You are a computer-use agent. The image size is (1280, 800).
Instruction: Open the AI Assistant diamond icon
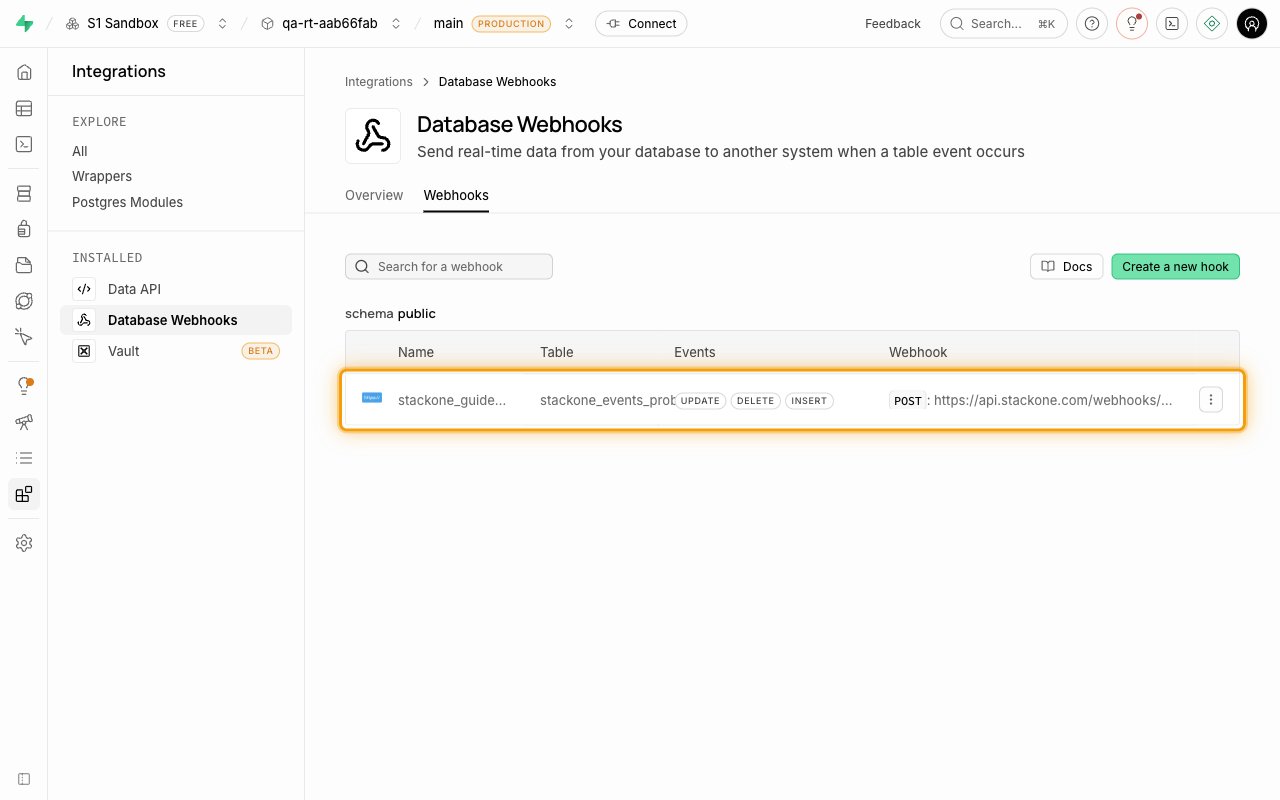coord(1211,24)
